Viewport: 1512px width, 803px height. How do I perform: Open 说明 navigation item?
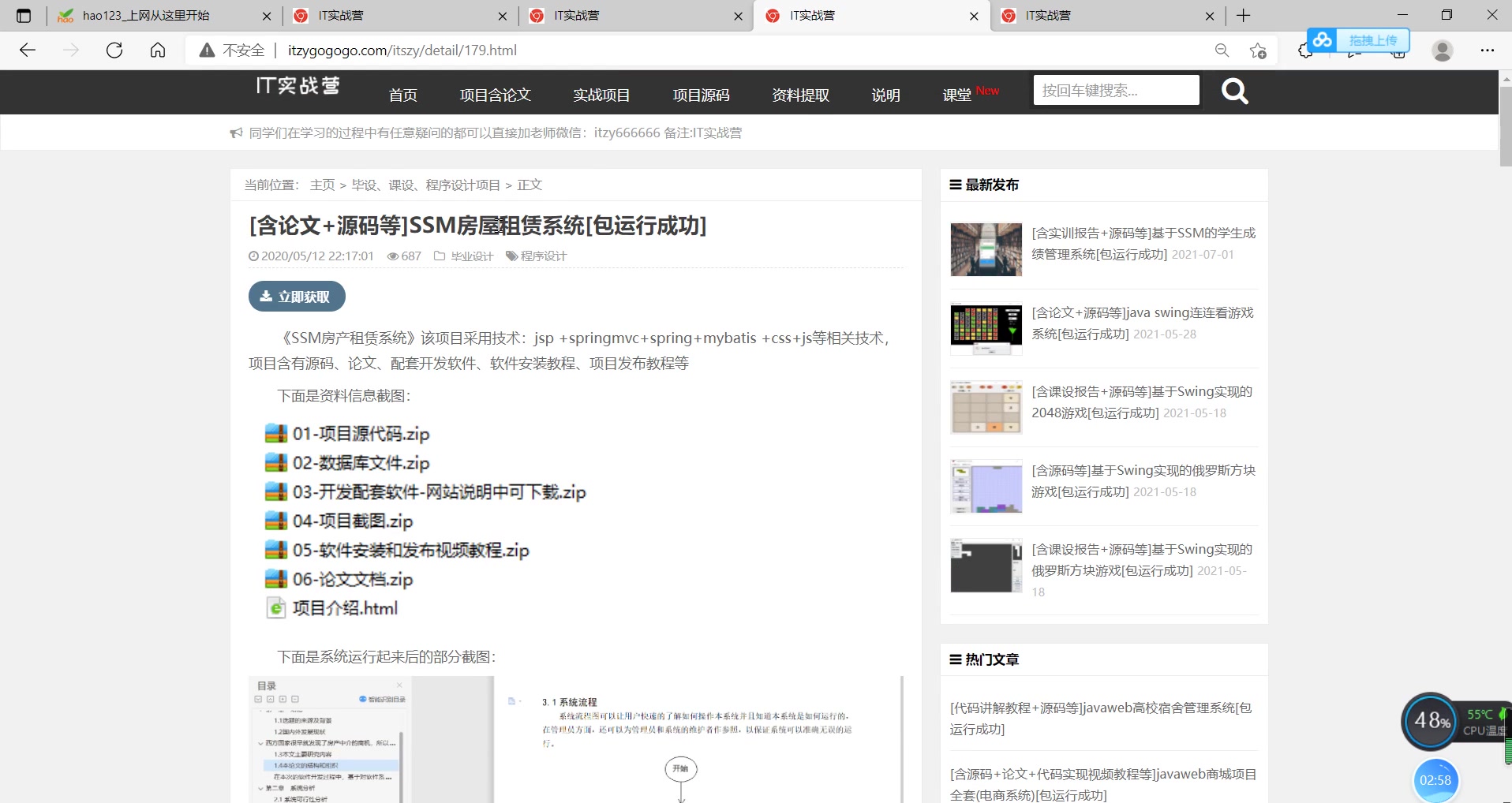pyautogui.click(x=886, y=95)
